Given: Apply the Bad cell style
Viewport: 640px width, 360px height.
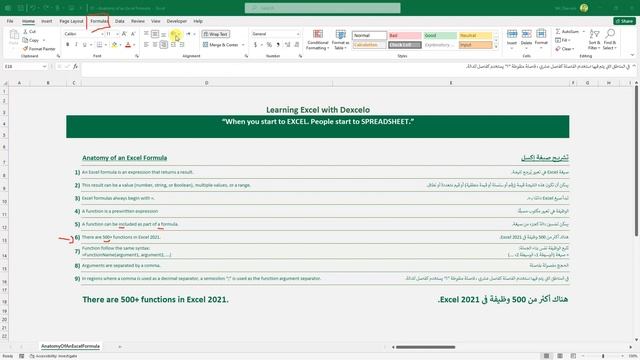Looking at the screenshot, I should [x=405, y=36].
